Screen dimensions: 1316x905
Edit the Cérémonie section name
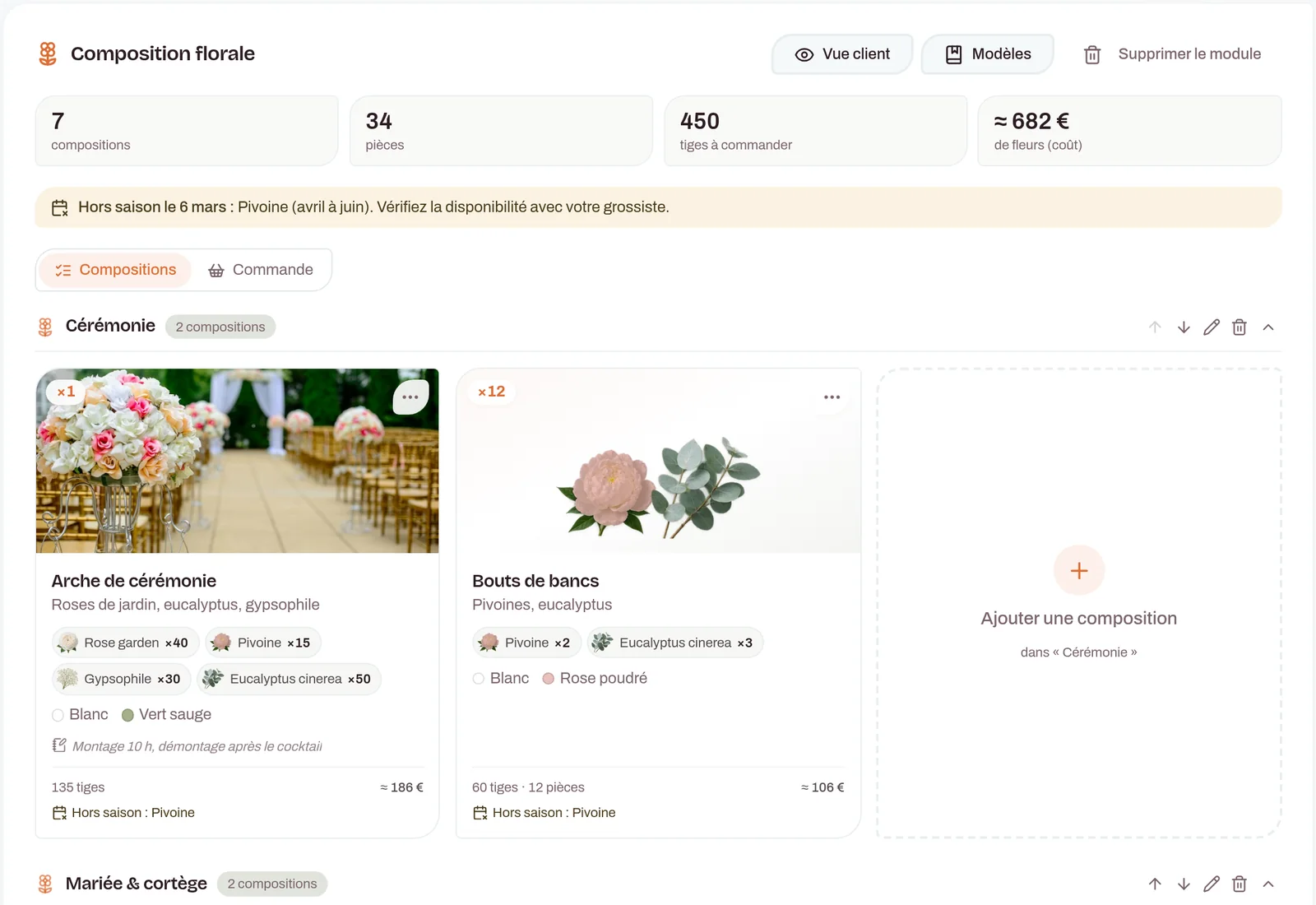click(x=1212, y=327)
